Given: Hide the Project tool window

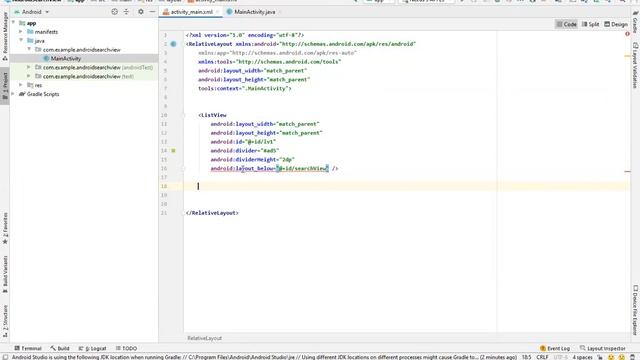Looking at the screenshot, I should tap(152, 12).
